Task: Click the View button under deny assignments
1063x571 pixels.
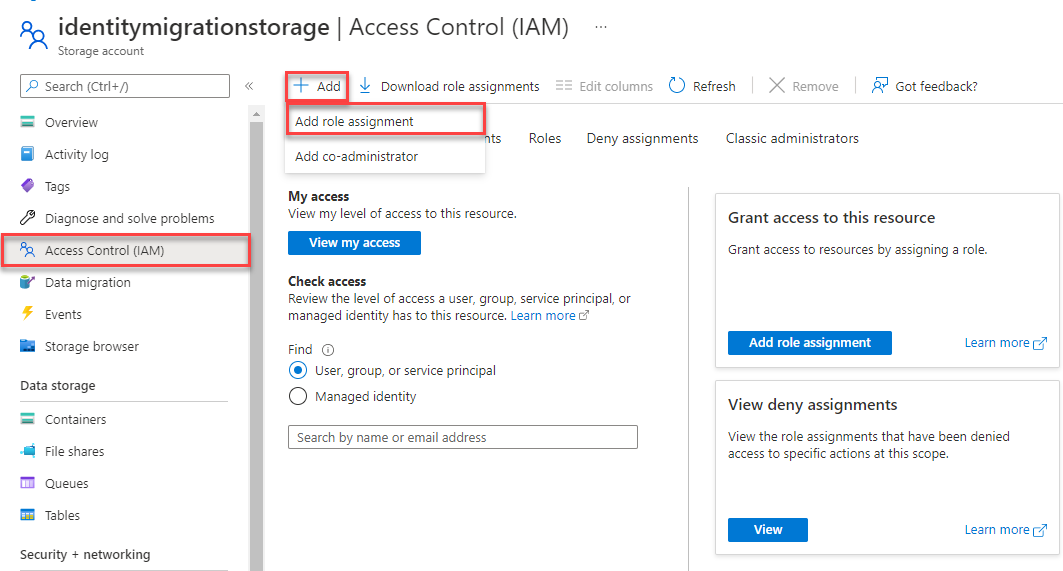Action: coord(767,530)
